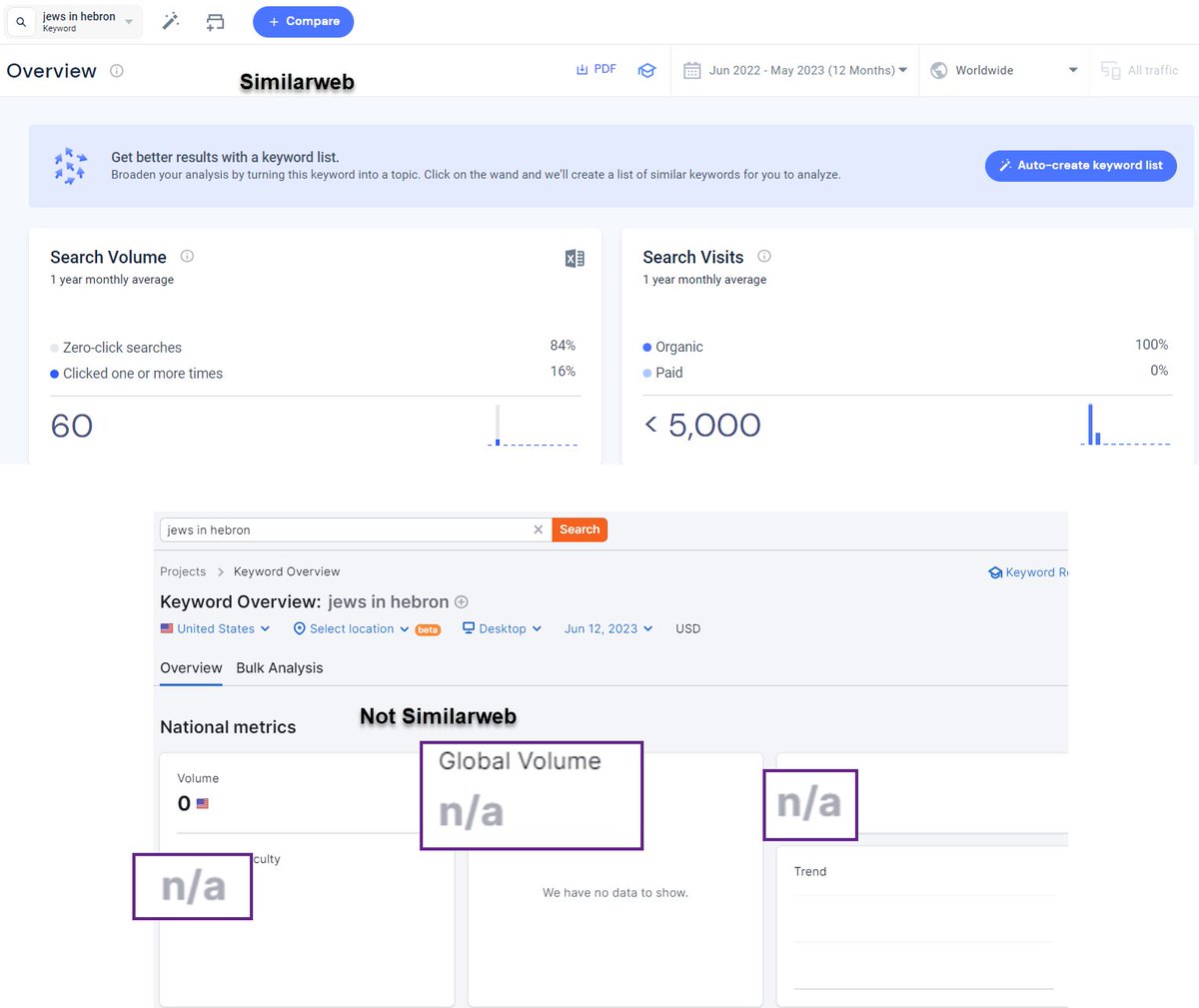Screen dimensions: 1199x1008
Task: Select the lower Overview tab
Action: (191, 668)
